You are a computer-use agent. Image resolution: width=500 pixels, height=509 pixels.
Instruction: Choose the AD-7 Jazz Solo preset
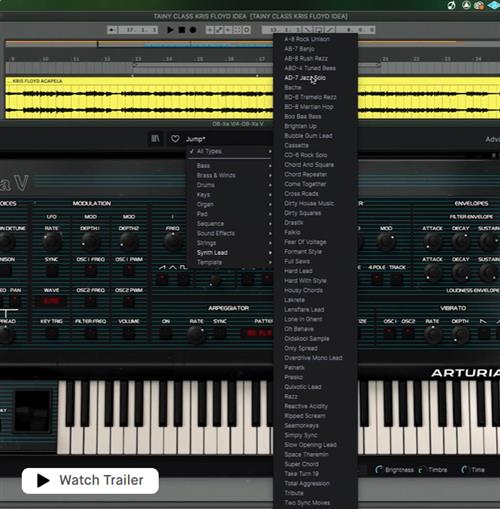[x=315, y=78]
